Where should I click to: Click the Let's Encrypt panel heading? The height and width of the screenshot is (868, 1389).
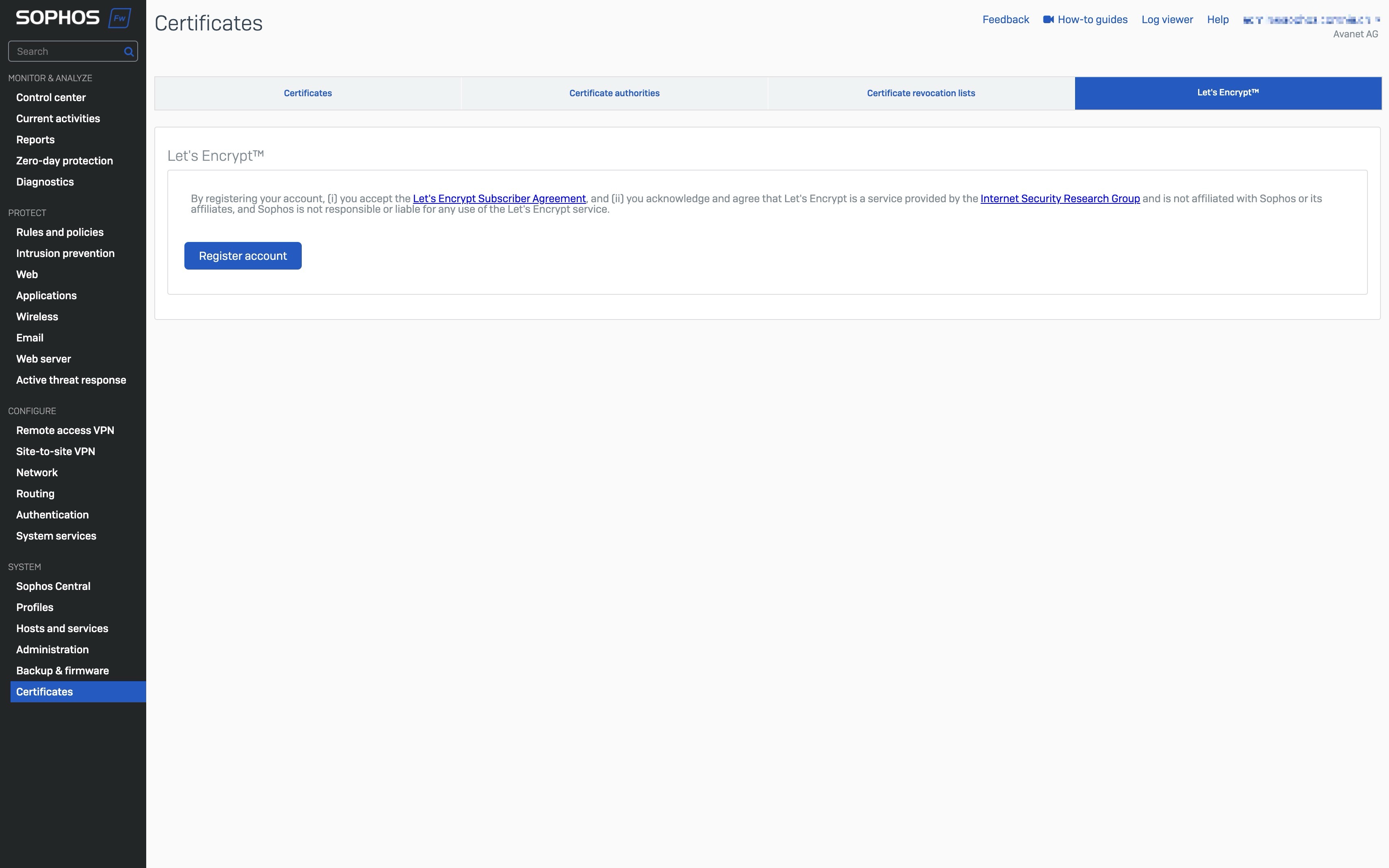[x=216, y=155]
